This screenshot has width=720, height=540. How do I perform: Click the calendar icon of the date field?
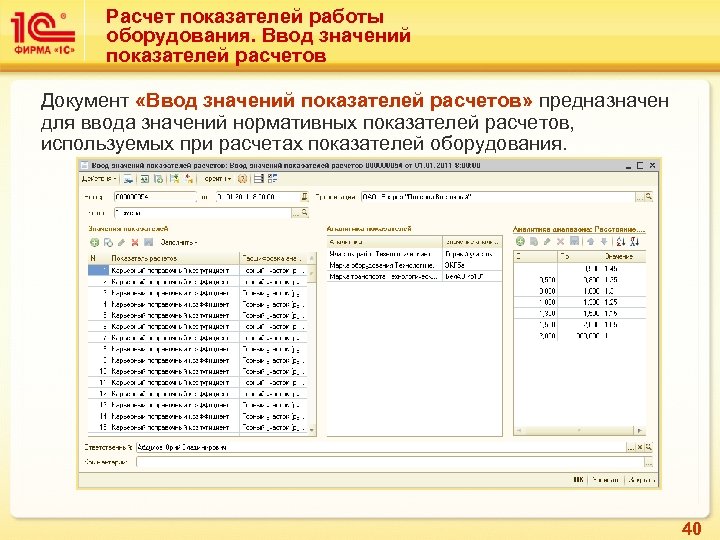304,197
